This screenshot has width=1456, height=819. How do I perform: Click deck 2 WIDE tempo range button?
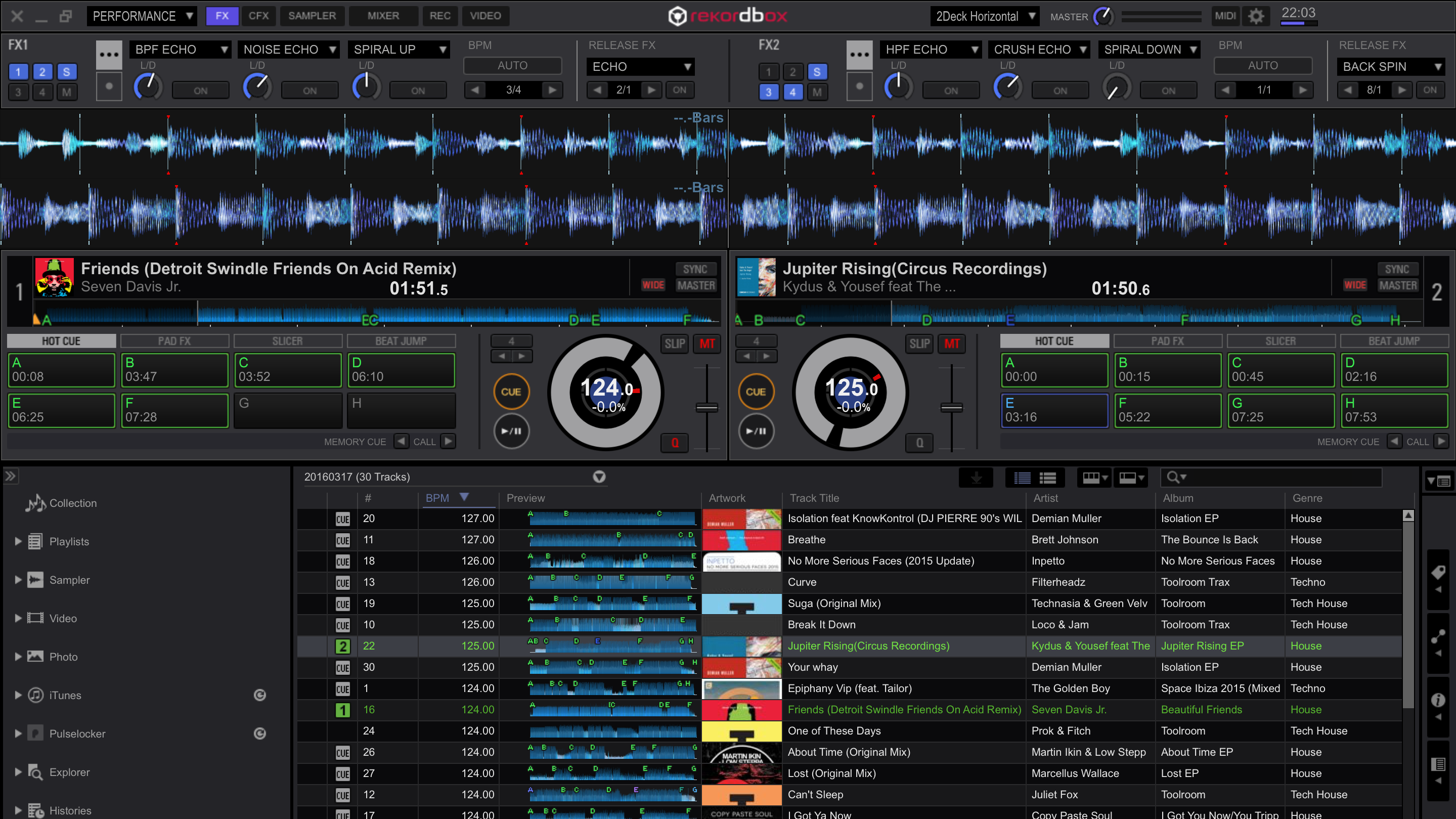click(1355, 285)
